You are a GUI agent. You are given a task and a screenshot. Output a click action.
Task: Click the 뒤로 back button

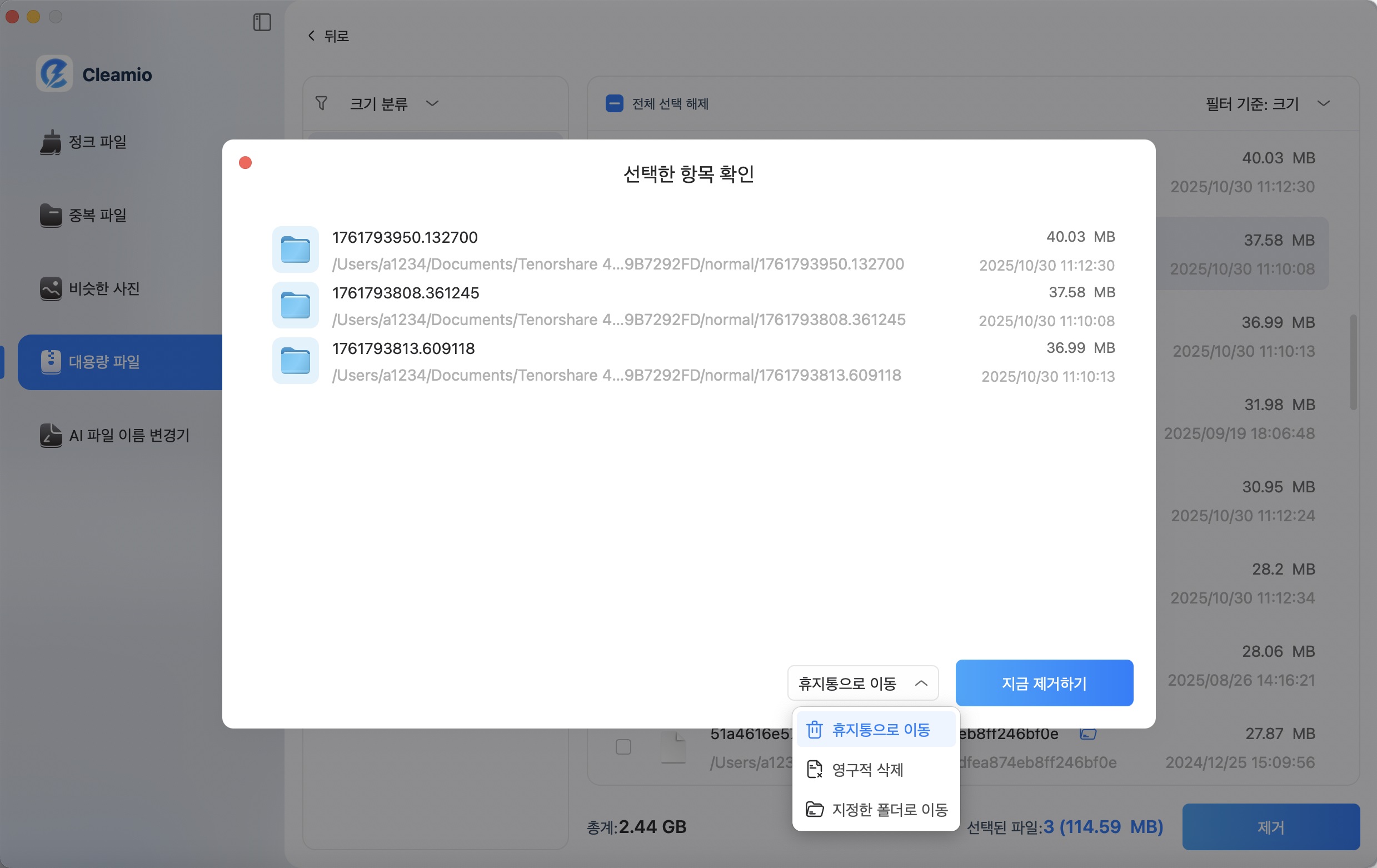(x=328, y=36)
